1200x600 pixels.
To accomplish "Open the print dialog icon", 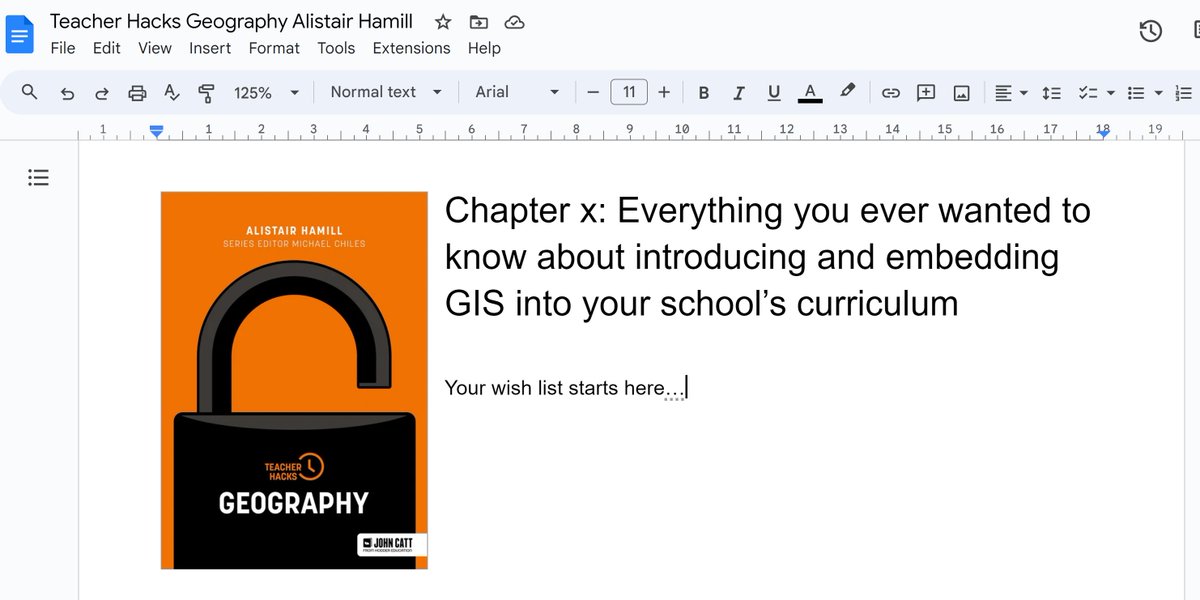I will tap(137, 92).
